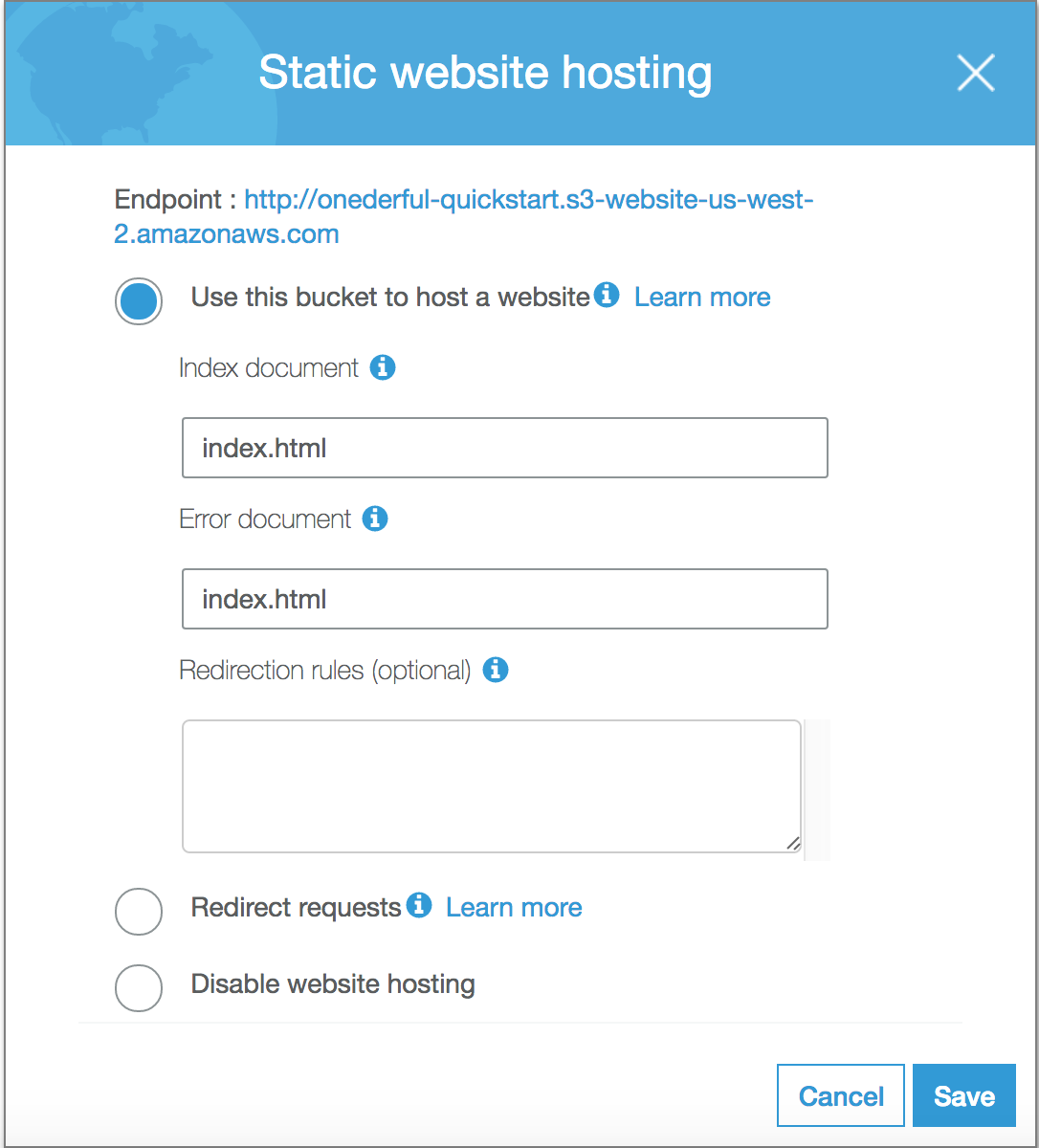Viewport: 1039px width, 1148px height.
Task: Open Learn more beside Redirect requests
Action: click(514, 907)
